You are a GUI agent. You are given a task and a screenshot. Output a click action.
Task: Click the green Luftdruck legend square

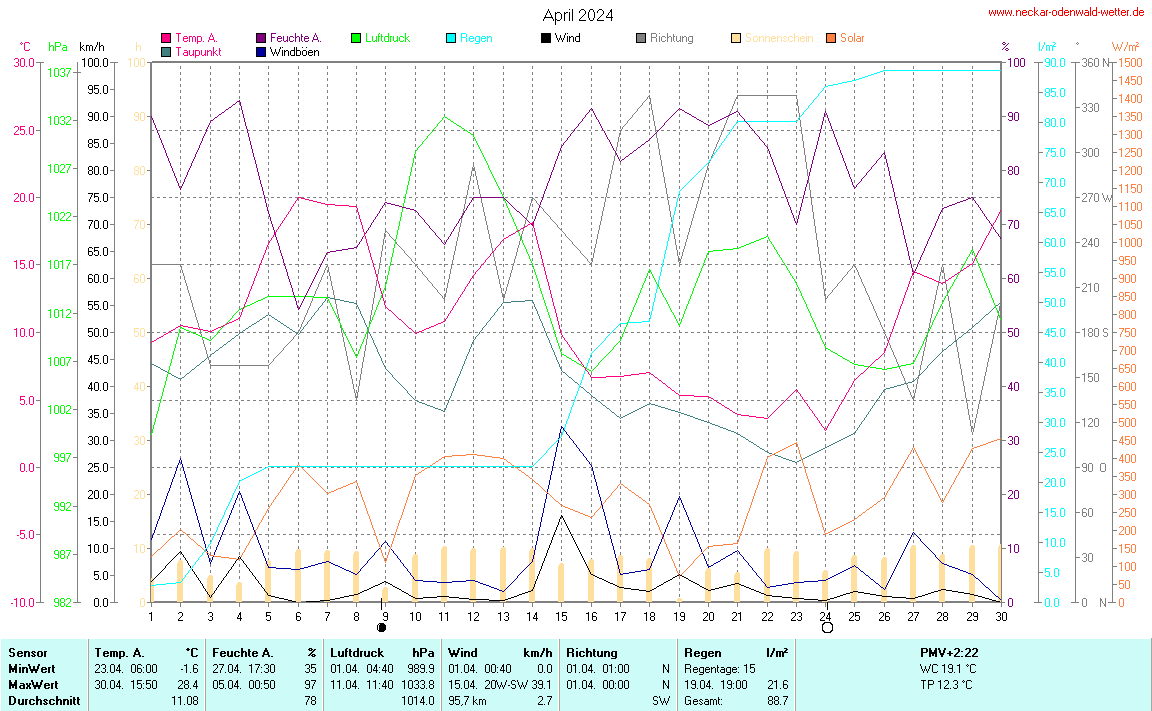[356, 38]
